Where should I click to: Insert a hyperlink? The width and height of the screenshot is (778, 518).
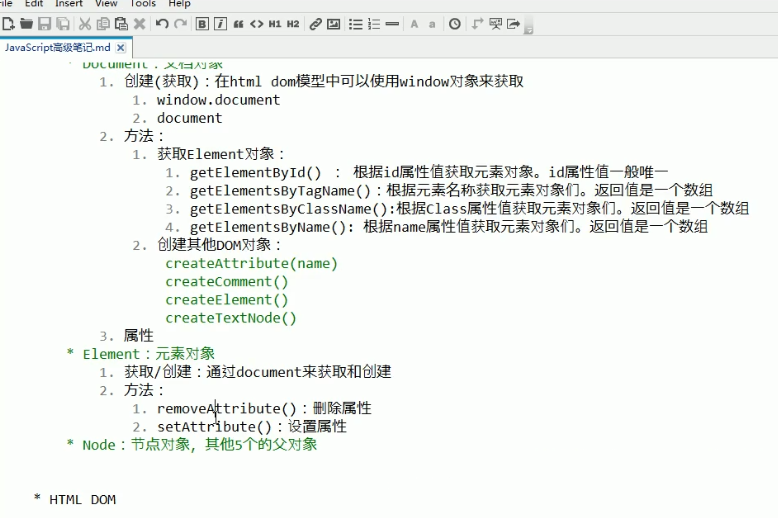click(x=316, y=23)
